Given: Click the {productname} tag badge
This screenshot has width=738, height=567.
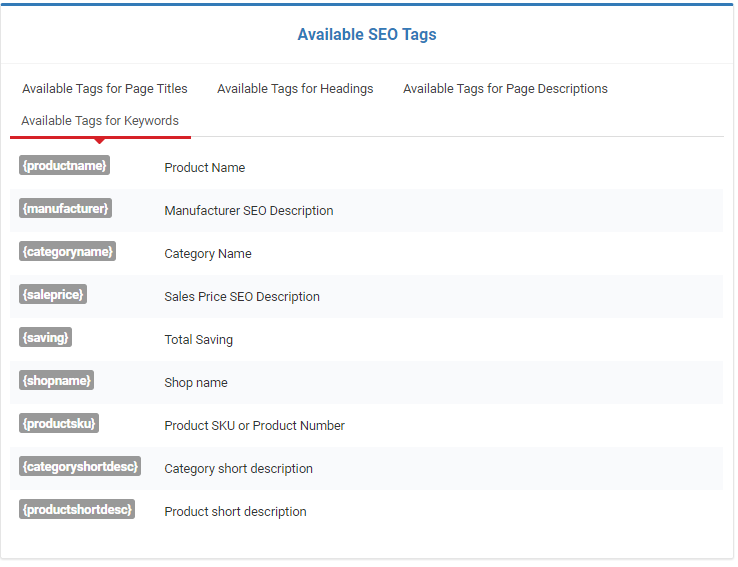Looking at the screenshot, I should pyautogui.click(x=64, y=165).
